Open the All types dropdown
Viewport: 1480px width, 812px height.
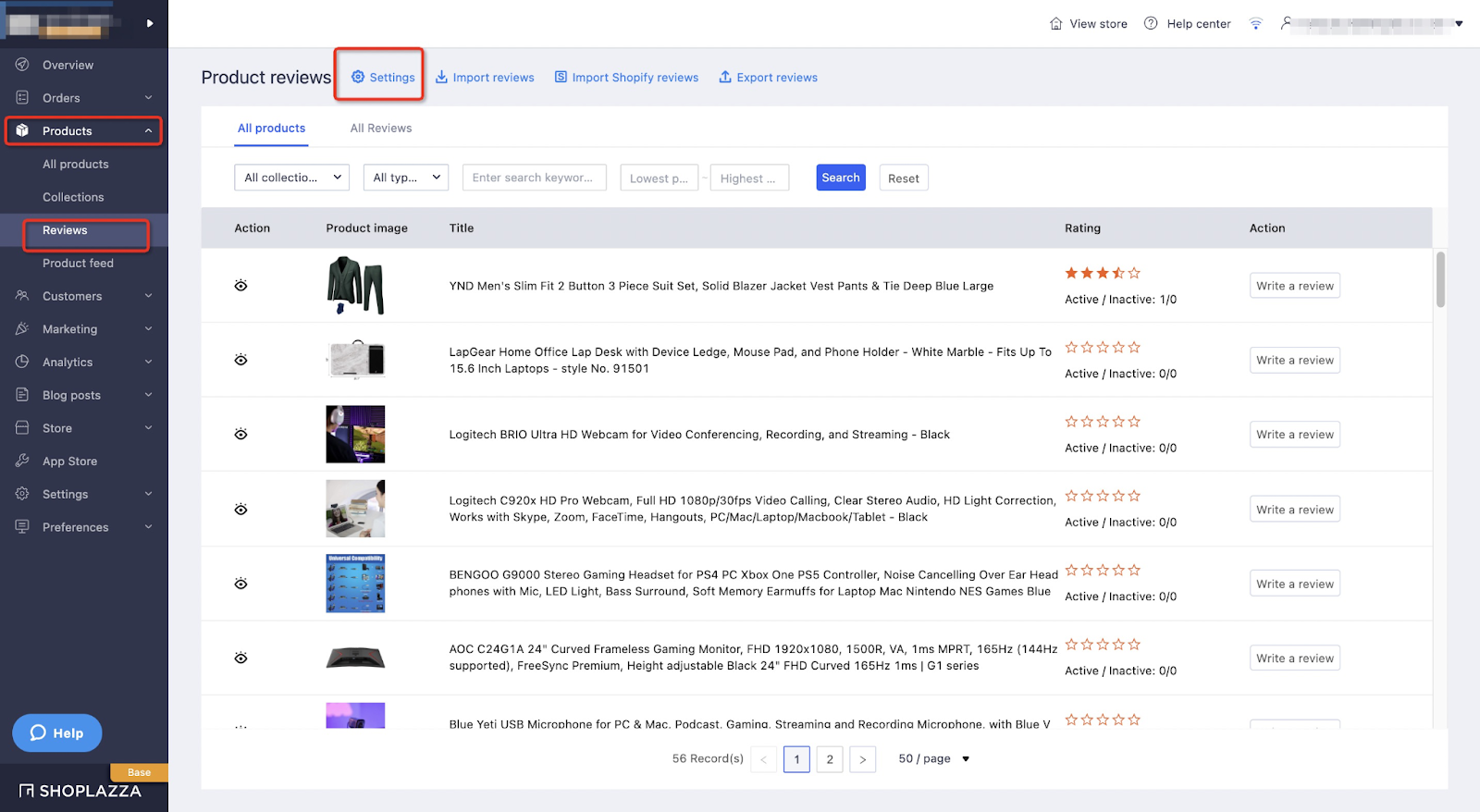406,178
